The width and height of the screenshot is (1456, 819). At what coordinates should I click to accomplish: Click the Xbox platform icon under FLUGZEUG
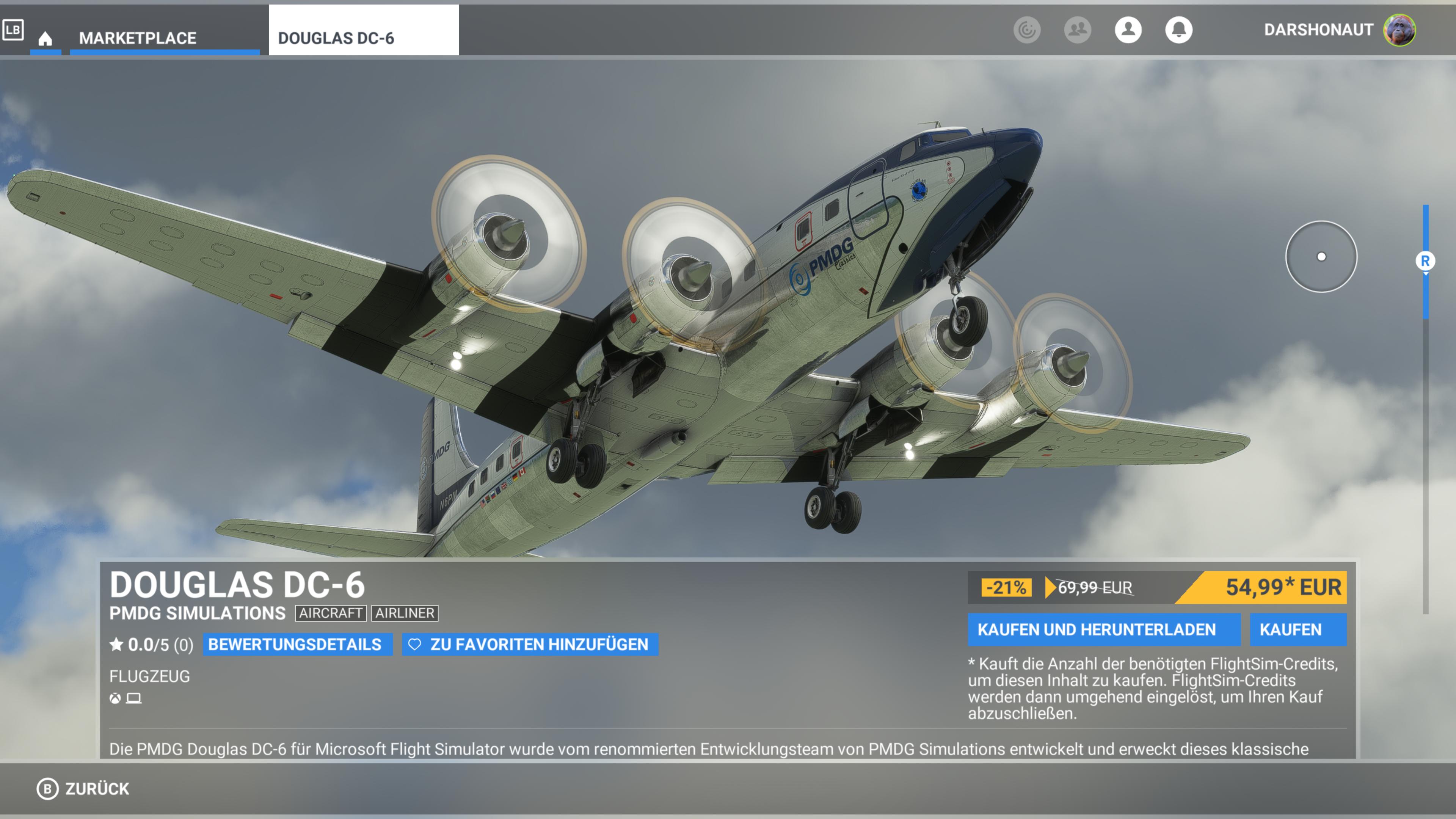click(x=115, y=698)
